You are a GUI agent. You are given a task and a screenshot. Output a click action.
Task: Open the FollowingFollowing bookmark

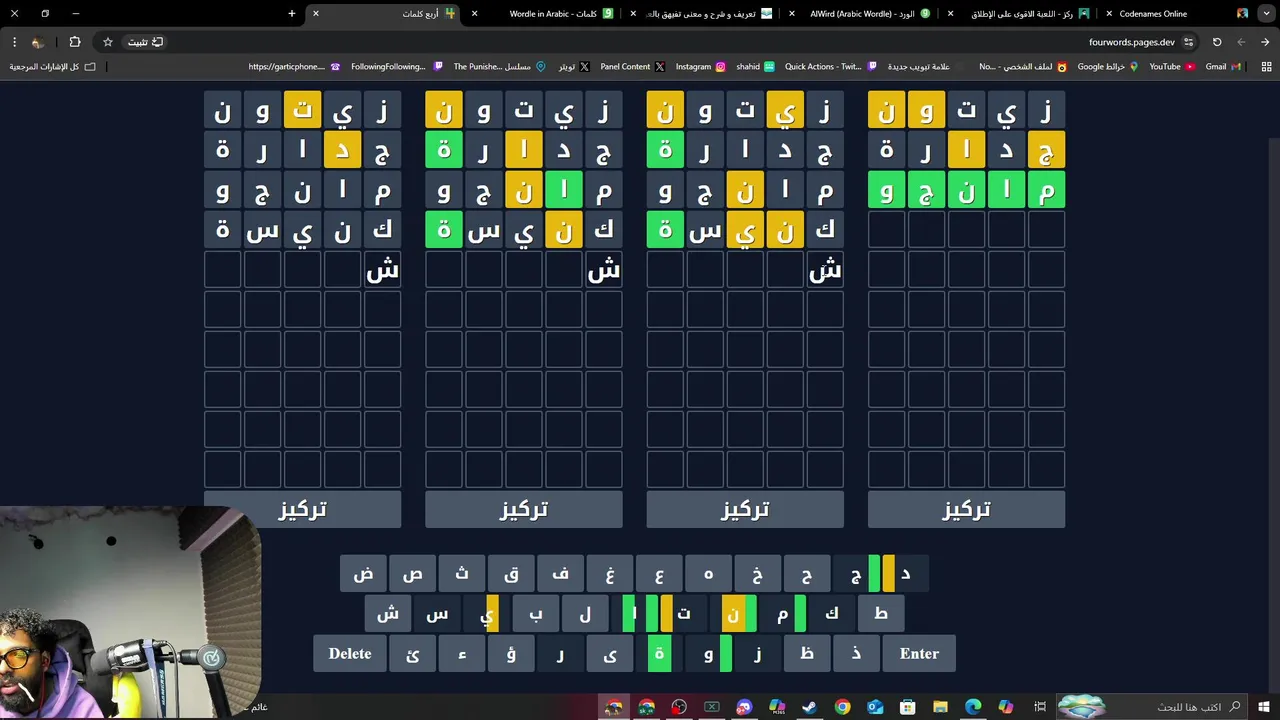tap(396, 66)
